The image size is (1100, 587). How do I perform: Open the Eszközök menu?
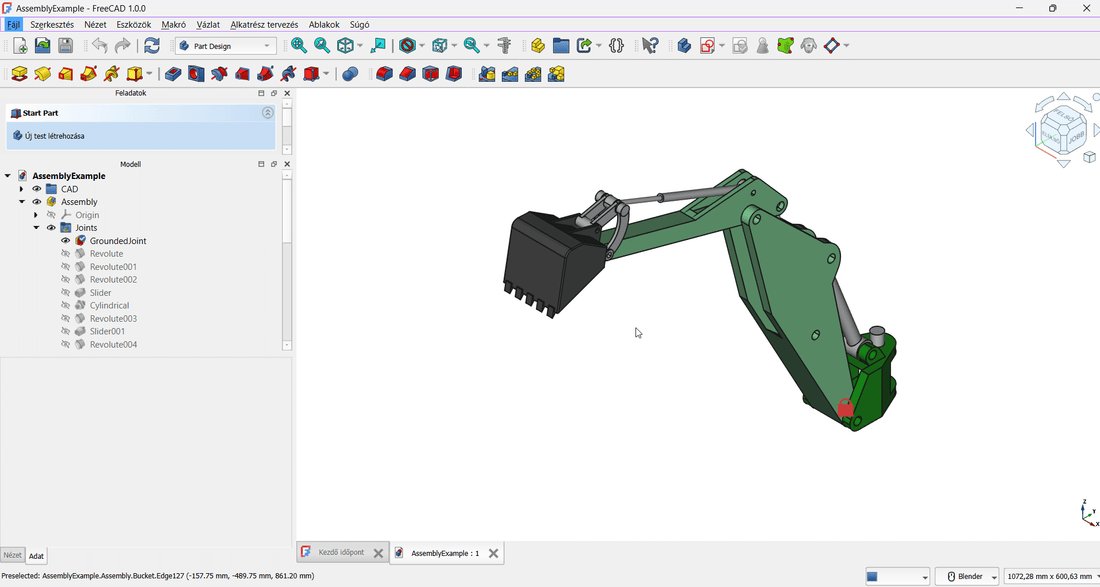(x=133, y=24)
